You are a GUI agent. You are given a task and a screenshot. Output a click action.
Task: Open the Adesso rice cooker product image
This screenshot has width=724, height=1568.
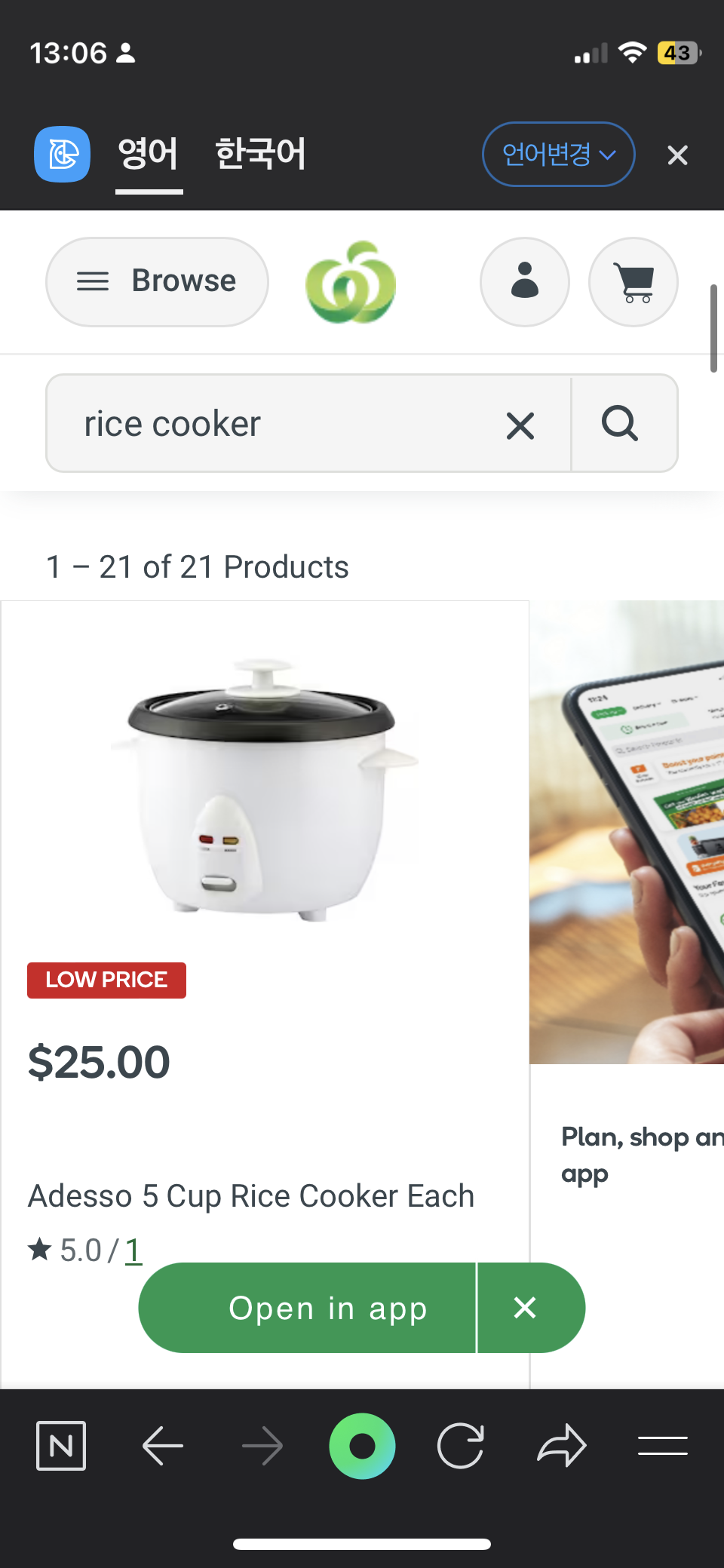click(x=264, y=788)
